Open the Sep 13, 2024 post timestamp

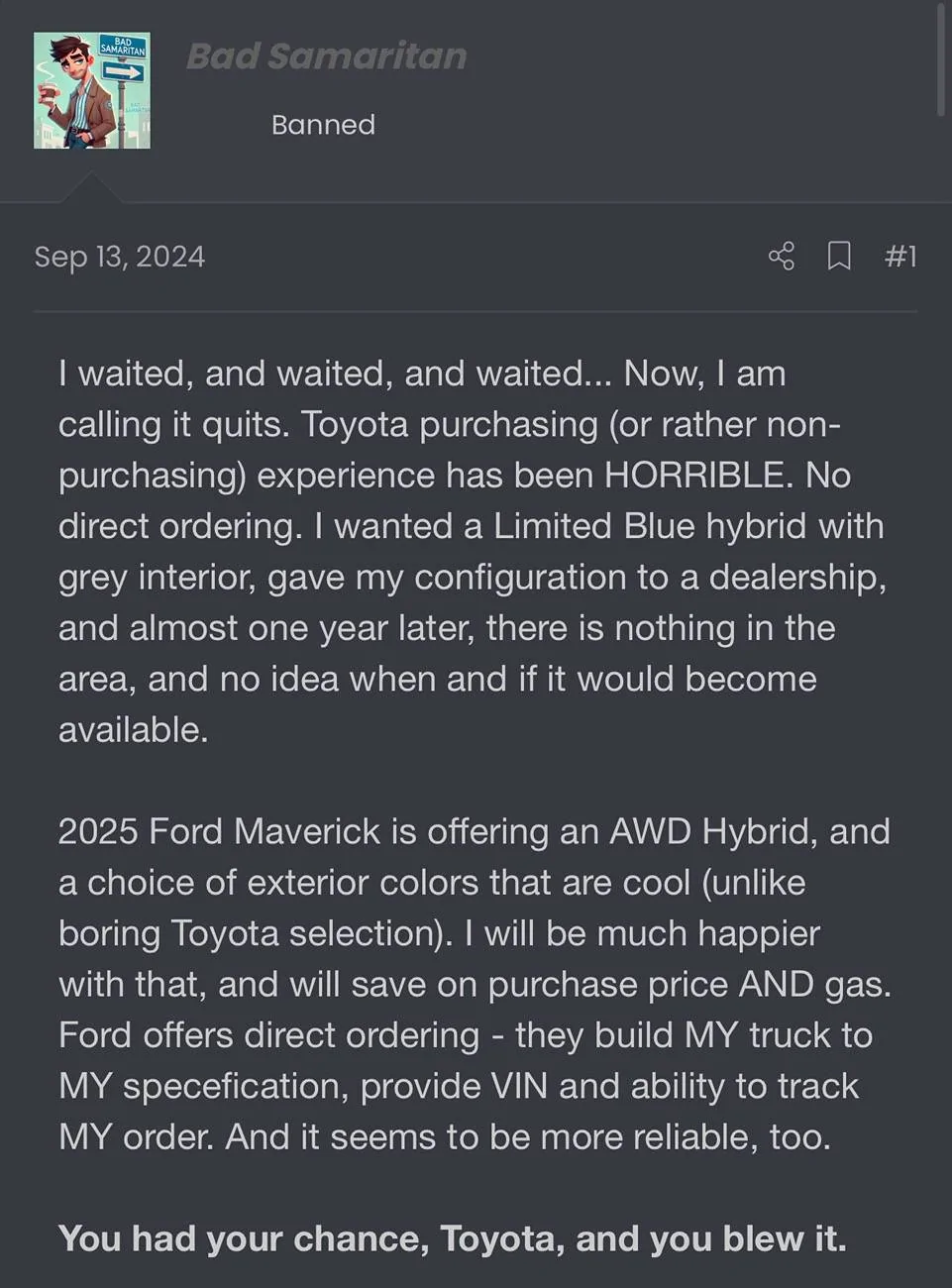(119, 257)
